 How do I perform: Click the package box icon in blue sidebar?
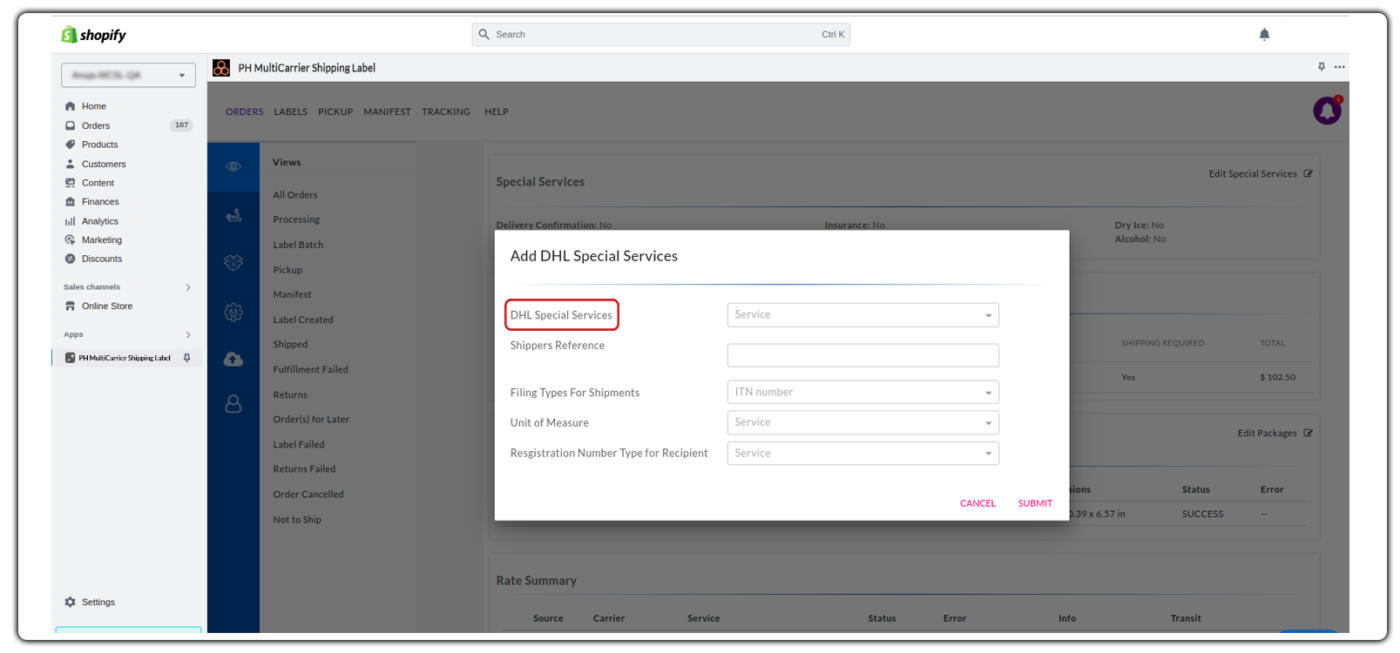pos(233,263)
